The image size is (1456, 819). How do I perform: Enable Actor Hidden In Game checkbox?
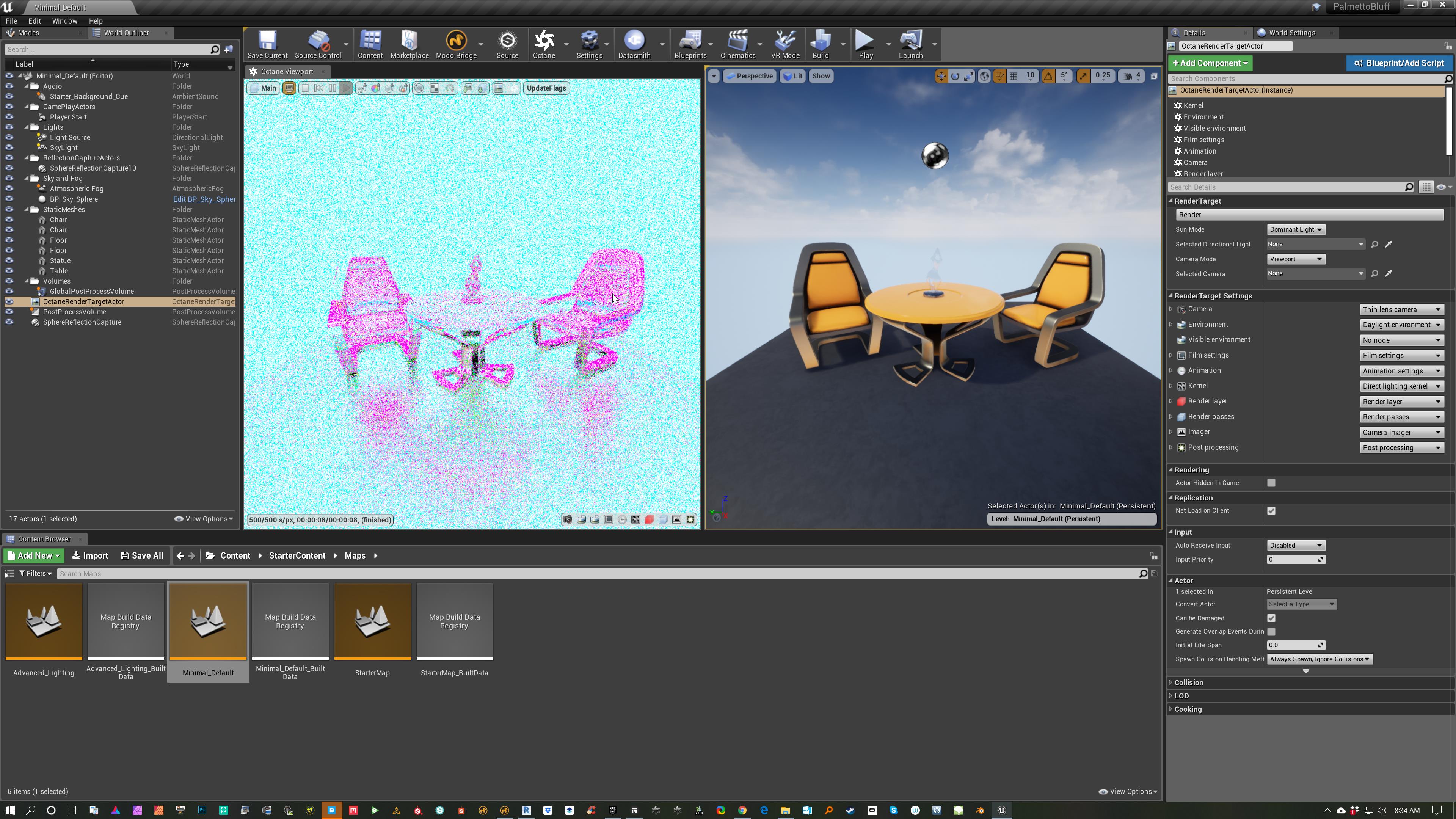point(1271,483)
